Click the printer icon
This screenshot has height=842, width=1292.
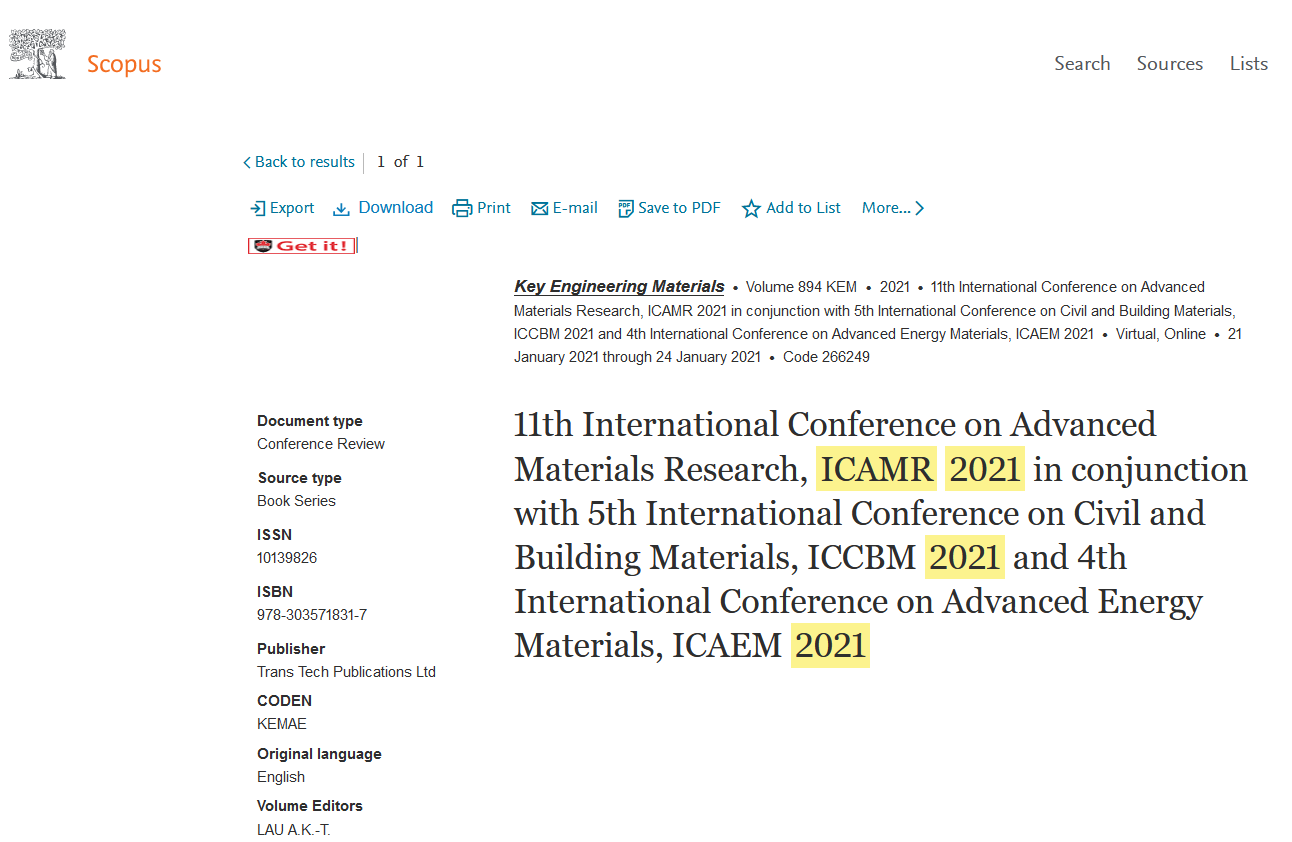(462, 209)
